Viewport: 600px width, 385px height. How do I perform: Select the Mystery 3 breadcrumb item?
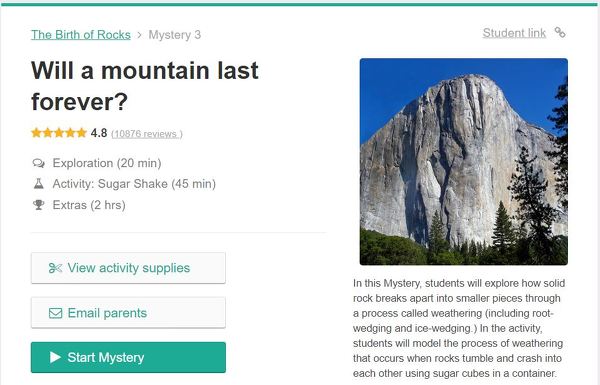[174, 35]
